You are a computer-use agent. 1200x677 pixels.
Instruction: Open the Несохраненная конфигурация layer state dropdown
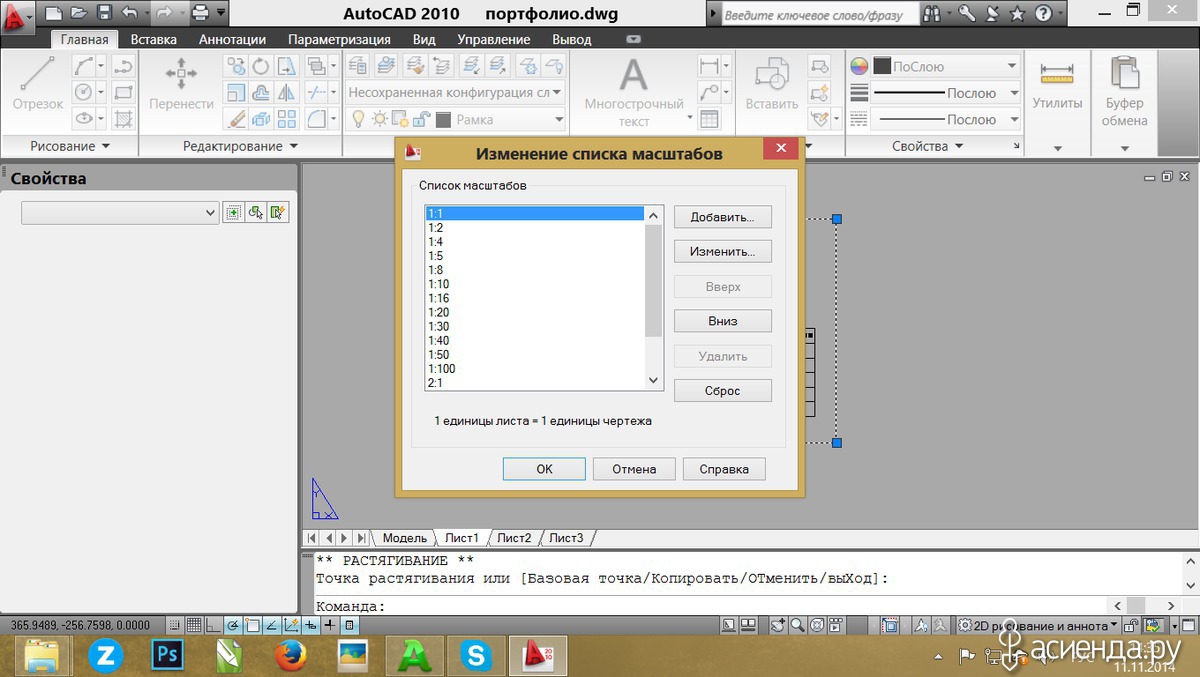[x=456, y=92]
